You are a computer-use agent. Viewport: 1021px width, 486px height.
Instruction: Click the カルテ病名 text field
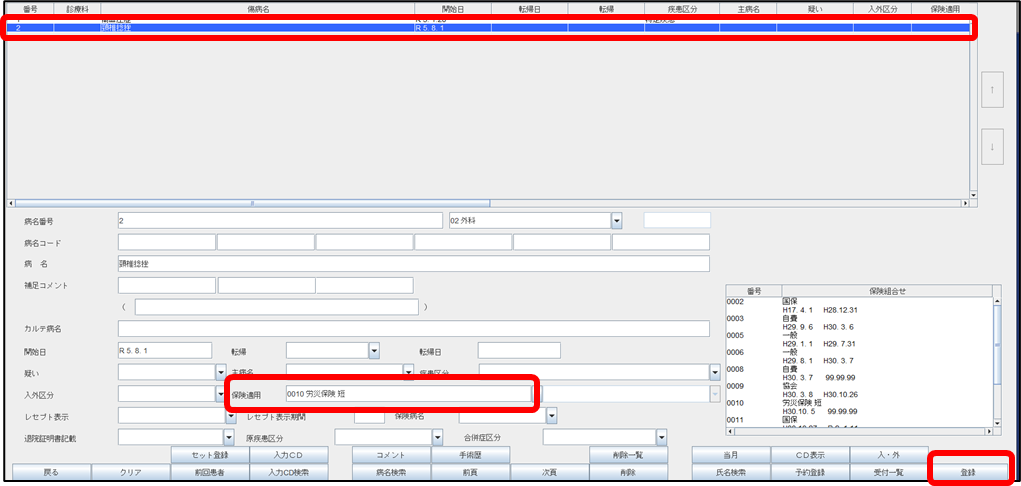point(413,328)
